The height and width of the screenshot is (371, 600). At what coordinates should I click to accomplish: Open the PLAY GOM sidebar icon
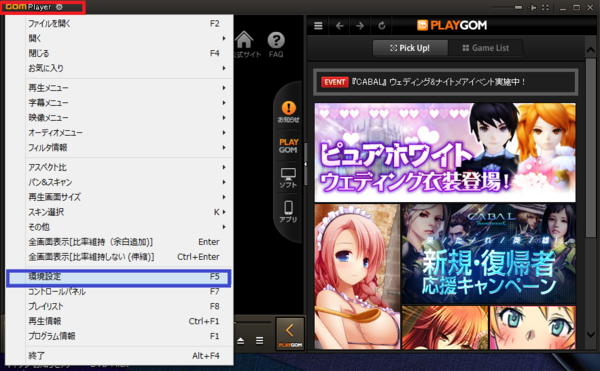[289, 146]
